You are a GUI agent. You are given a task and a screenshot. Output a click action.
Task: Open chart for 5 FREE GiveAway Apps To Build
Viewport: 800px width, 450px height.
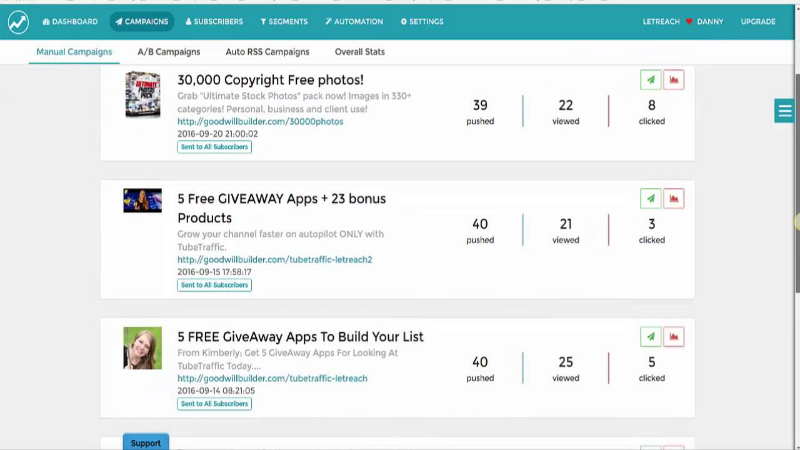[x=674, y=336]
